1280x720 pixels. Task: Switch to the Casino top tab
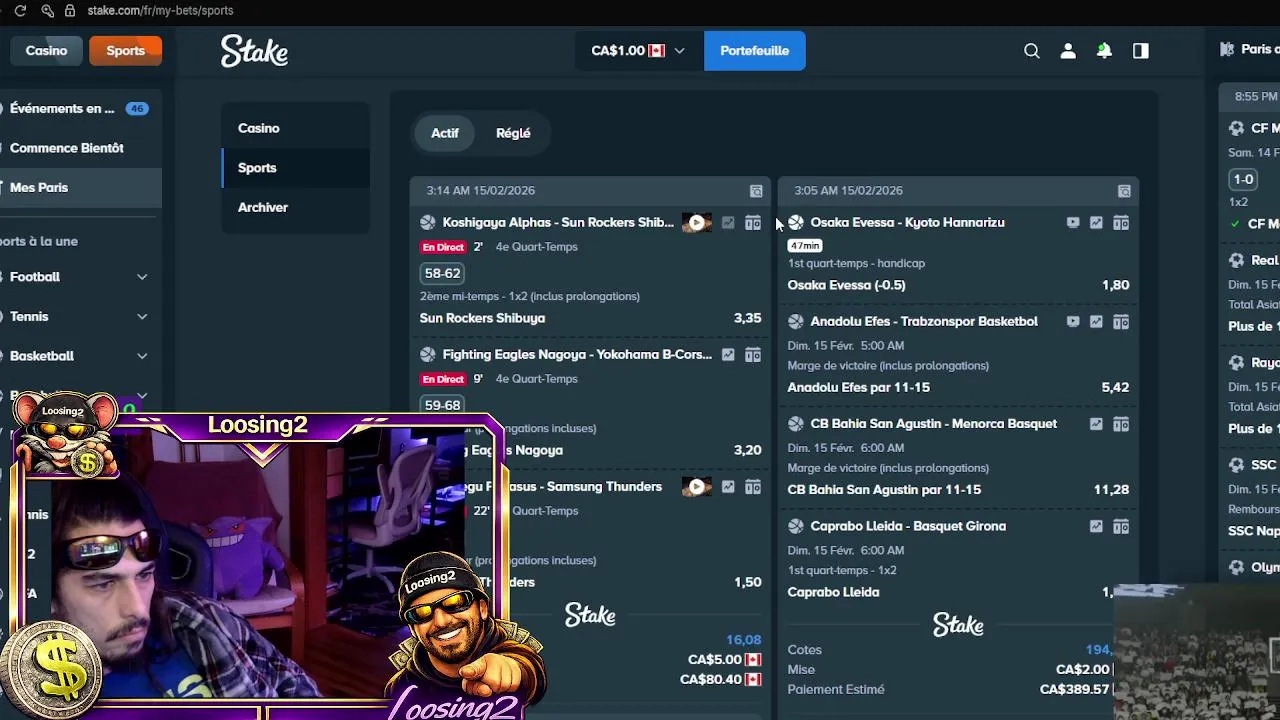[46, 51]
